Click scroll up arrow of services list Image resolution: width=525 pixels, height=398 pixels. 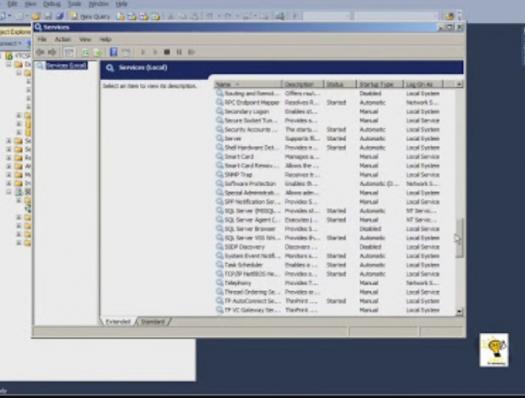click(x=459, y=84)
